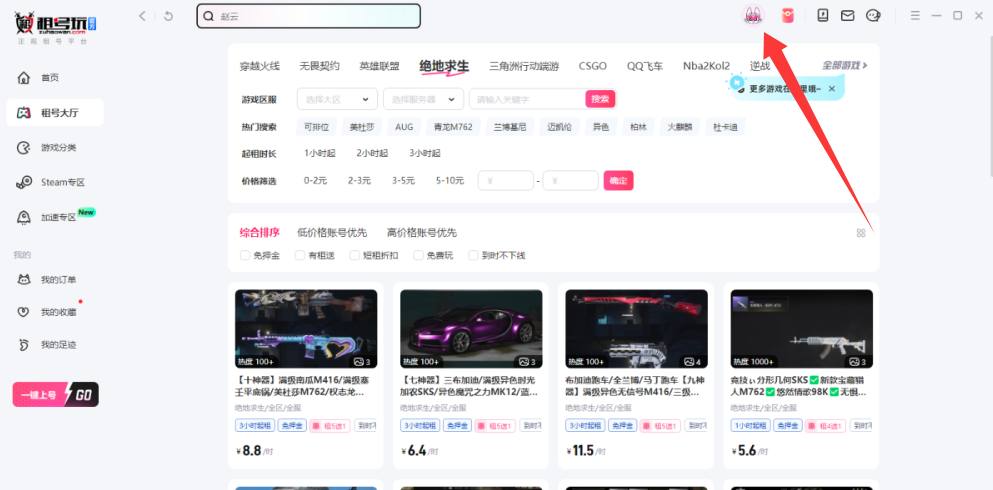This screenshot has width=993, height=490.
Task: Enable the 免押金 checkbox
Action: [x=245, y=255]
